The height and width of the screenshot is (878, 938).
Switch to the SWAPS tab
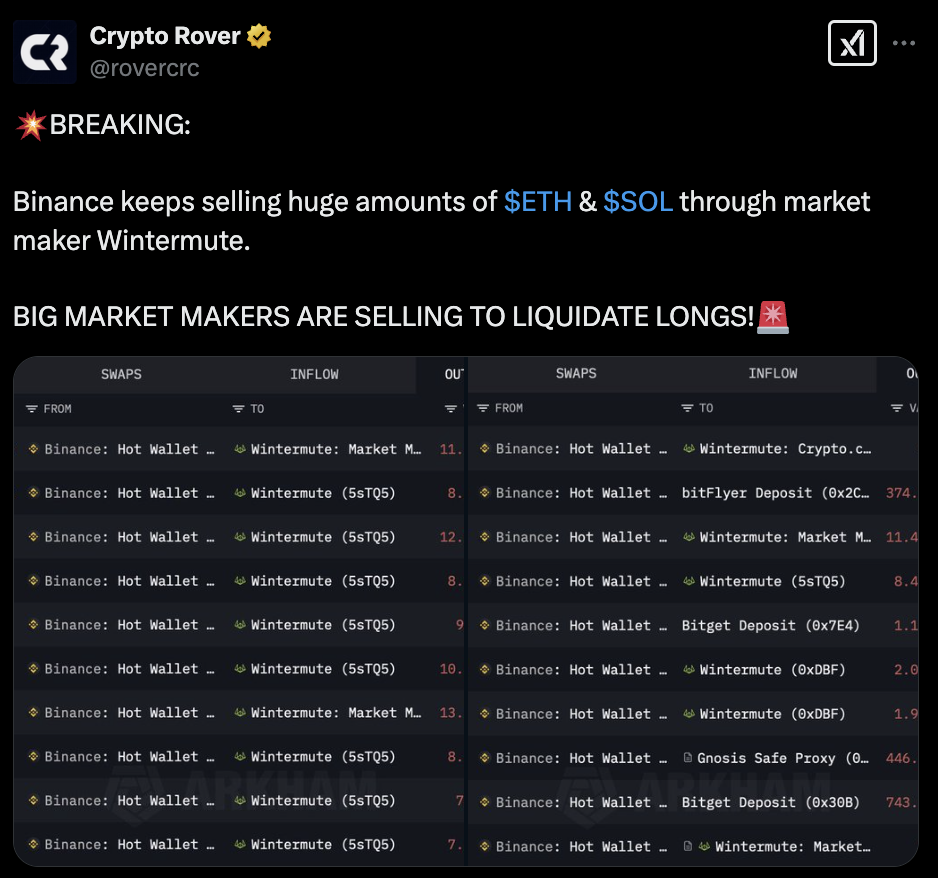pos(121,373)
